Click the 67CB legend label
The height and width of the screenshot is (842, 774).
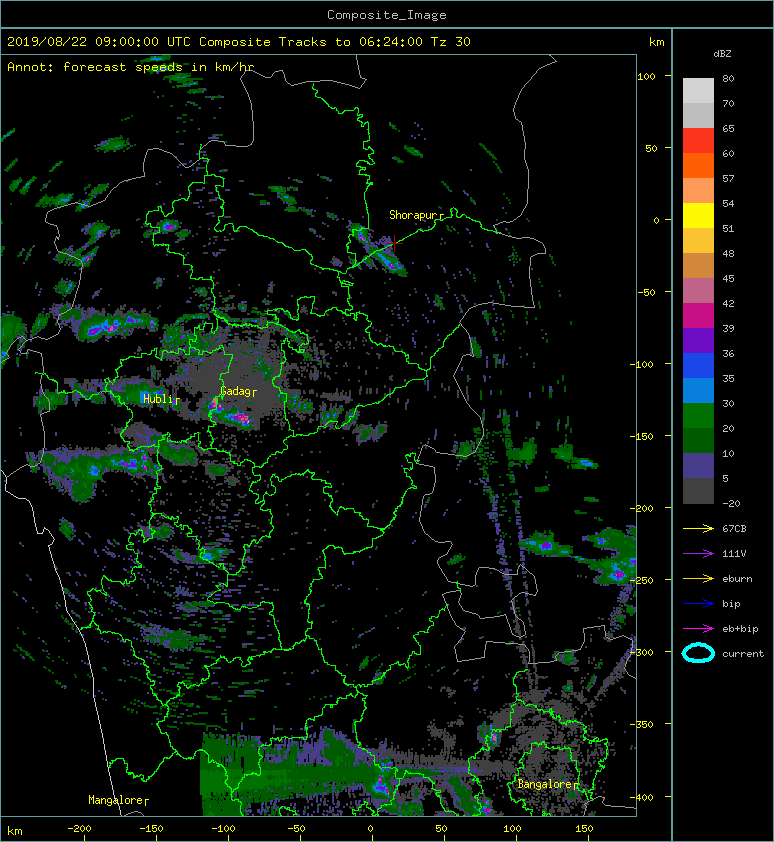click(734, 528)
